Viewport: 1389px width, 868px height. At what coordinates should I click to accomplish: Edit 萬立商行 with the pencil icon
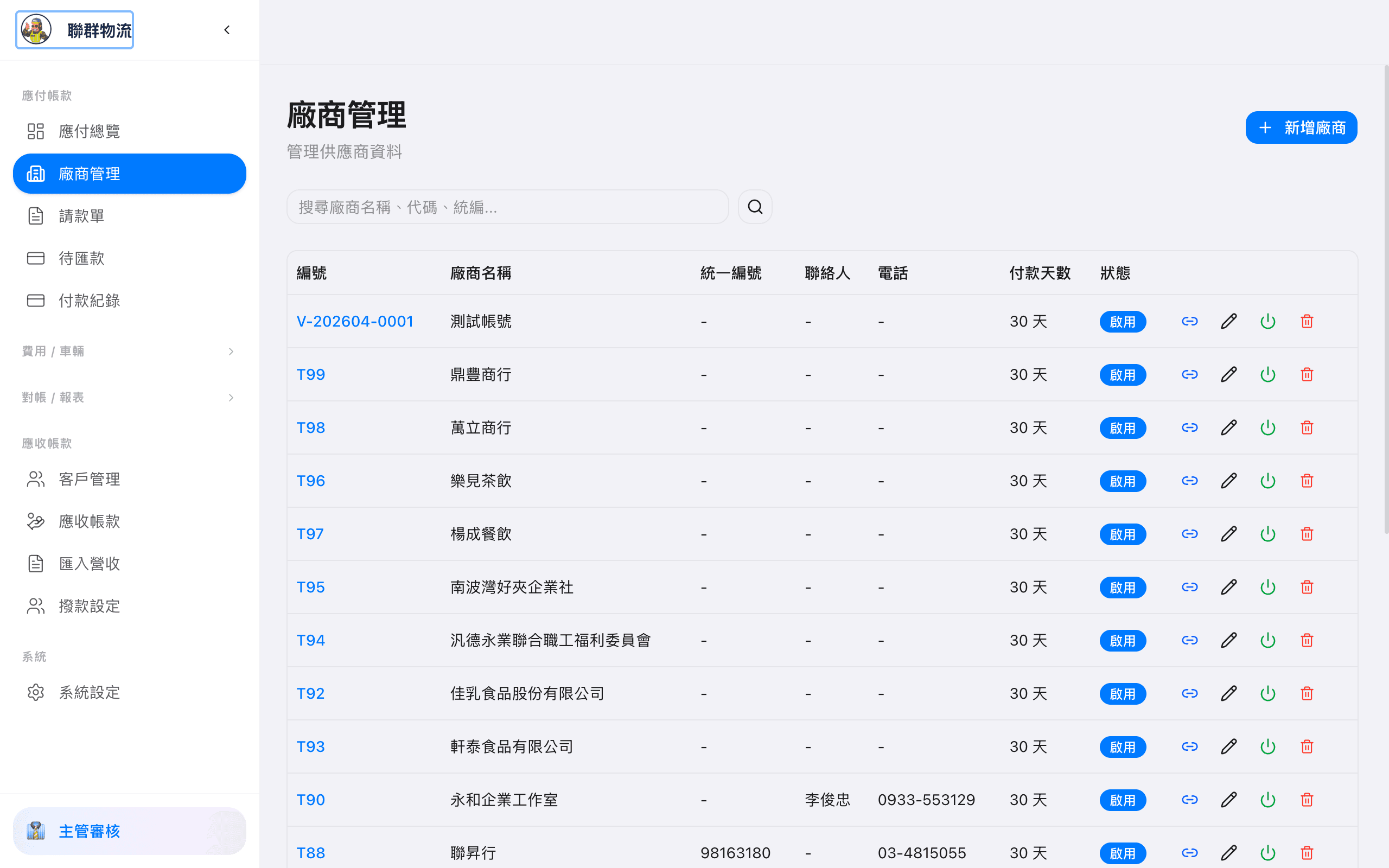tap(1228, 427)
